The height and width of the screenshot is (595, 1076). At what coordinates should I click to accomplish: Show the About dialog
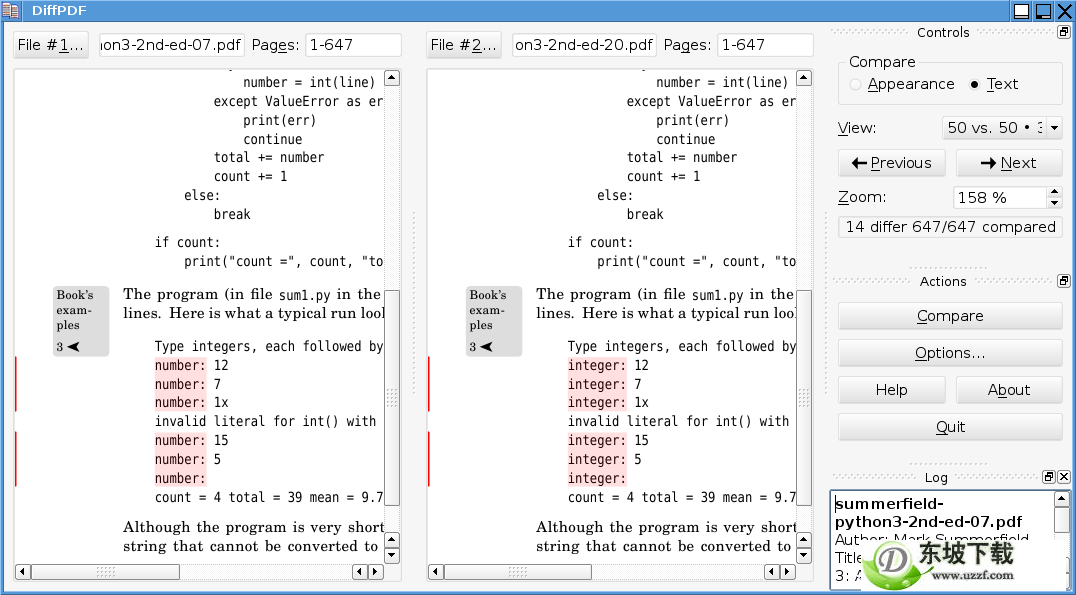(x=1009, y=390)
